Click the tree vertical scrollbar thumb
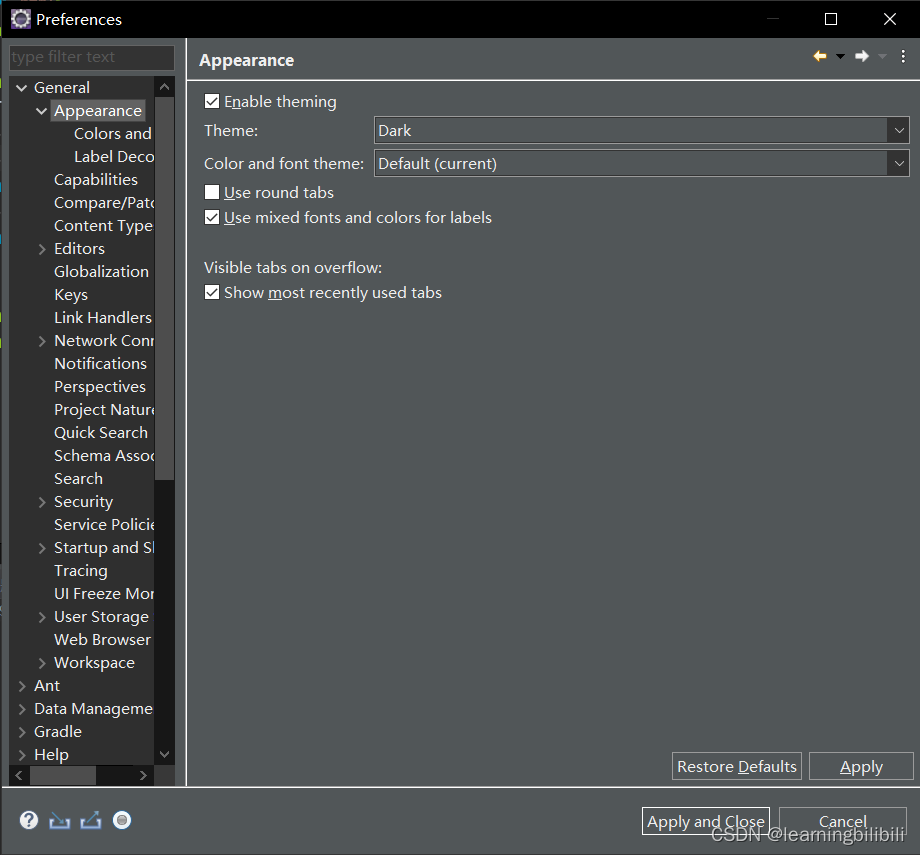920x855 pixels. 165,288
